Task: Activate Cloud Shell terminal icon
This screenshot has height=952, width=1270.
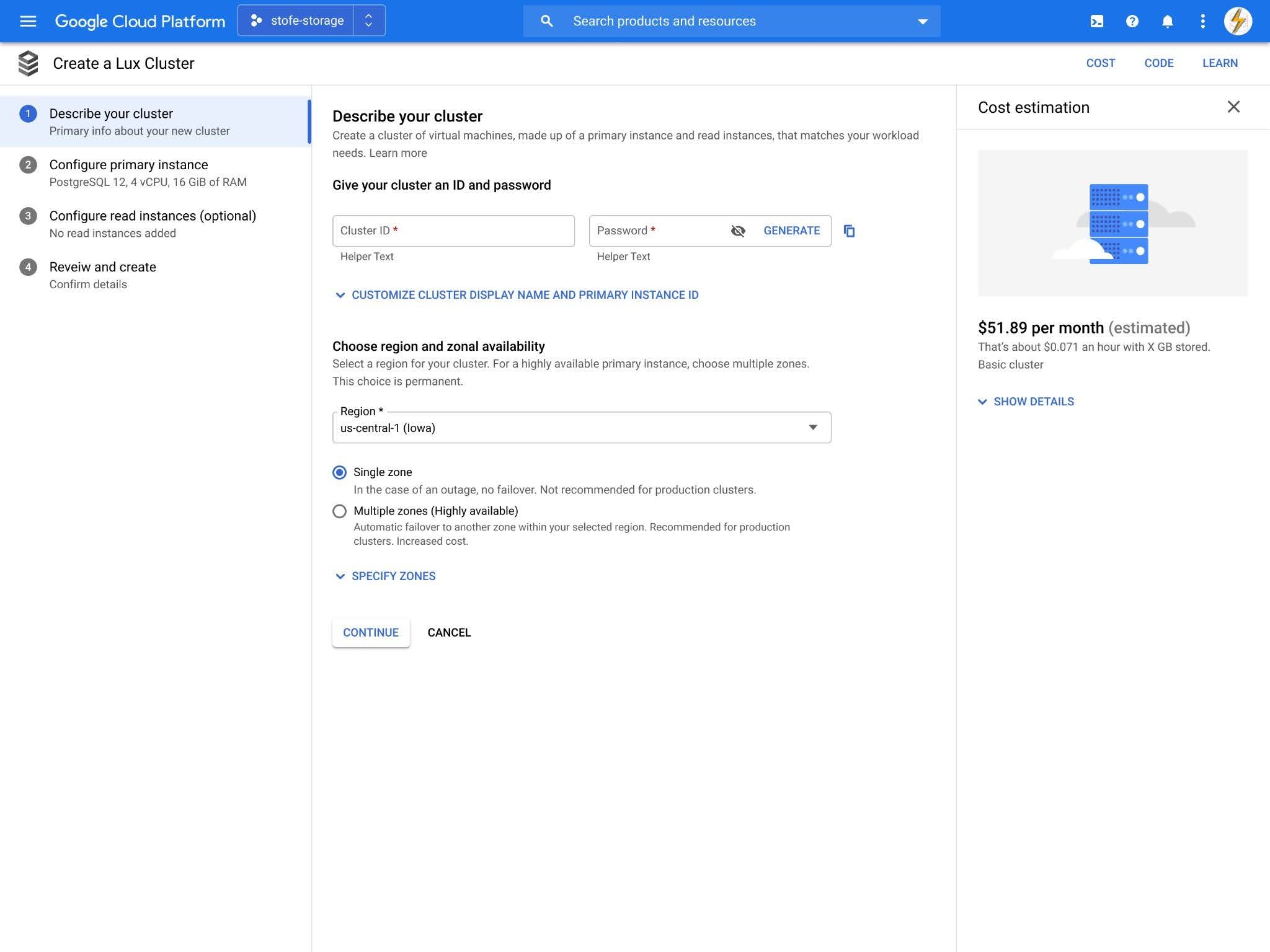Action: (x=1097, y=21)
